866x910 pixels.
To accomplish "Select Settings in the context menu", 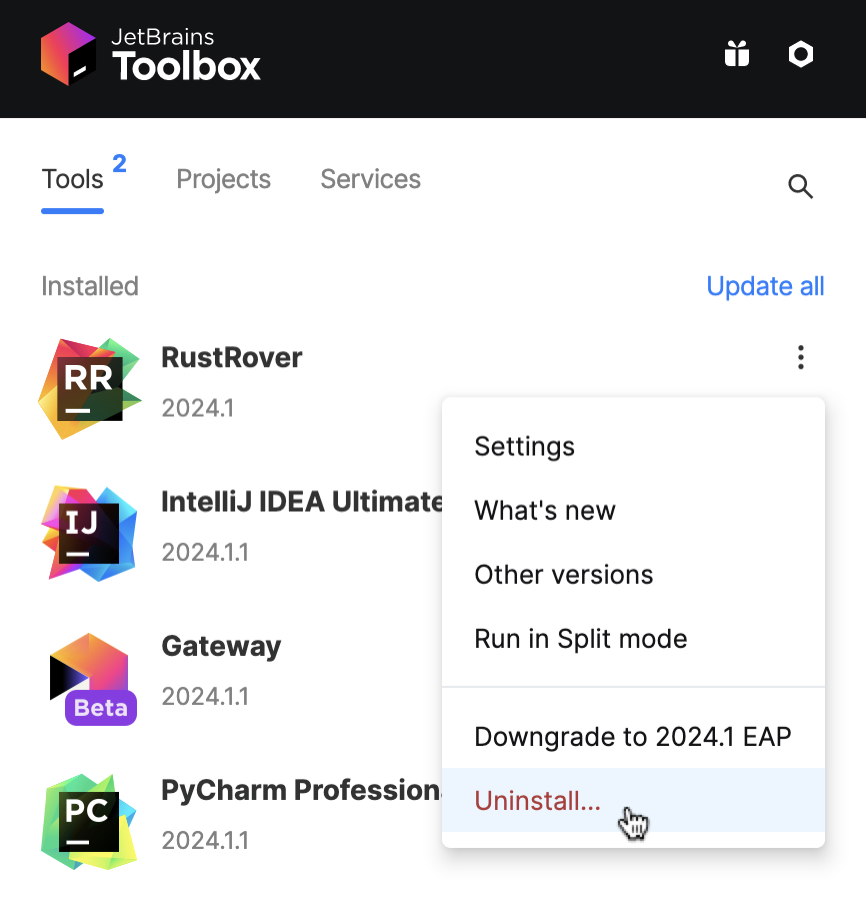I will [x=524, y=447].
